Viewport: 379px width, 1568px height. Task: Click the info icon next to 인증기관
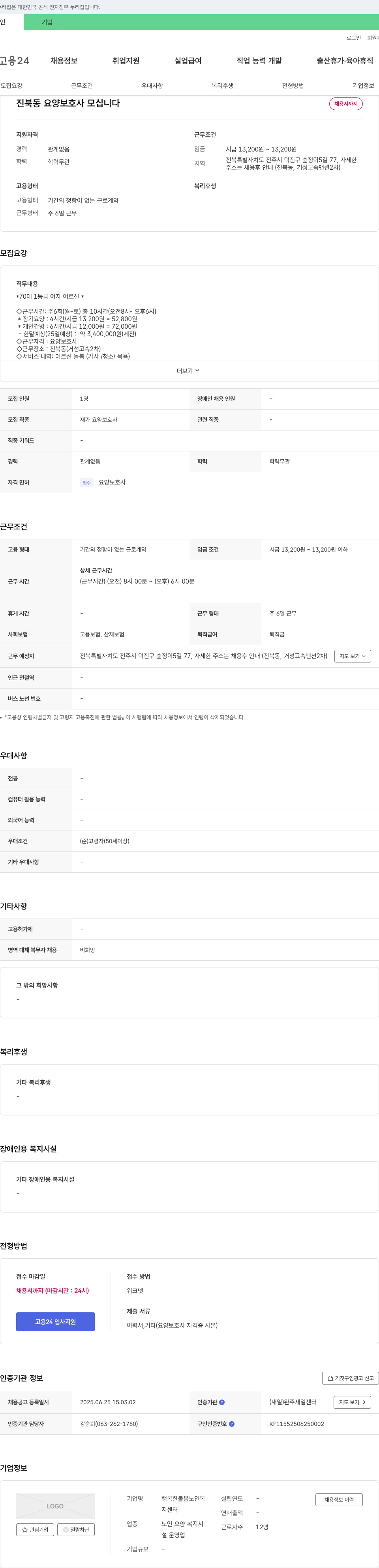[222, 1402]
